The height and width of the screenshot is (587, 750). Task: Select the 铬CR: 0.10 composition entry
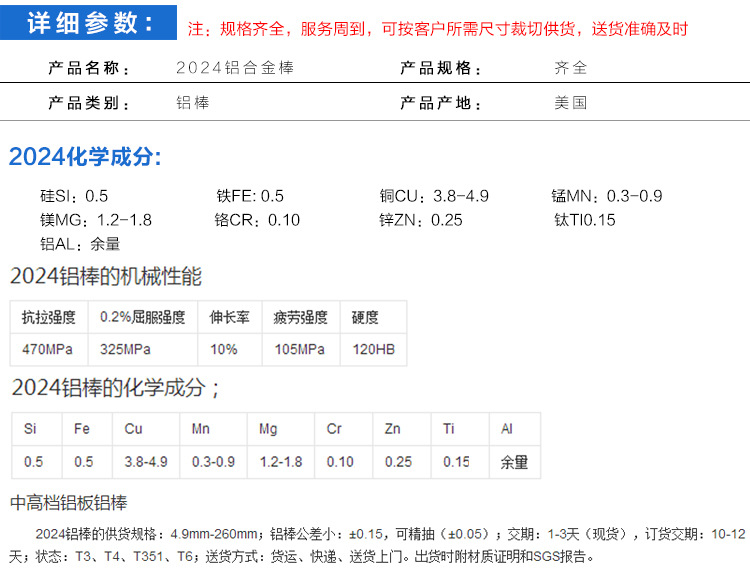257,220
